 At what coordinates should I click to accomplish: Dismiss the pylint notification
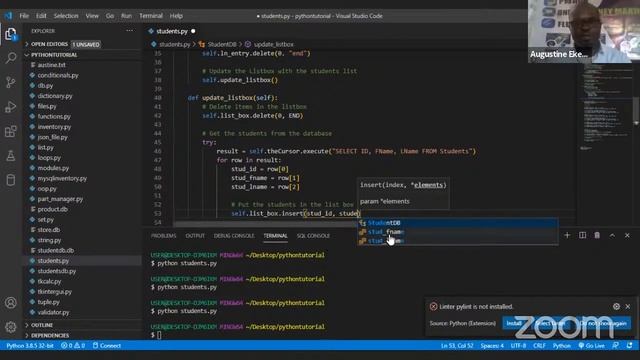click(628, 306)
